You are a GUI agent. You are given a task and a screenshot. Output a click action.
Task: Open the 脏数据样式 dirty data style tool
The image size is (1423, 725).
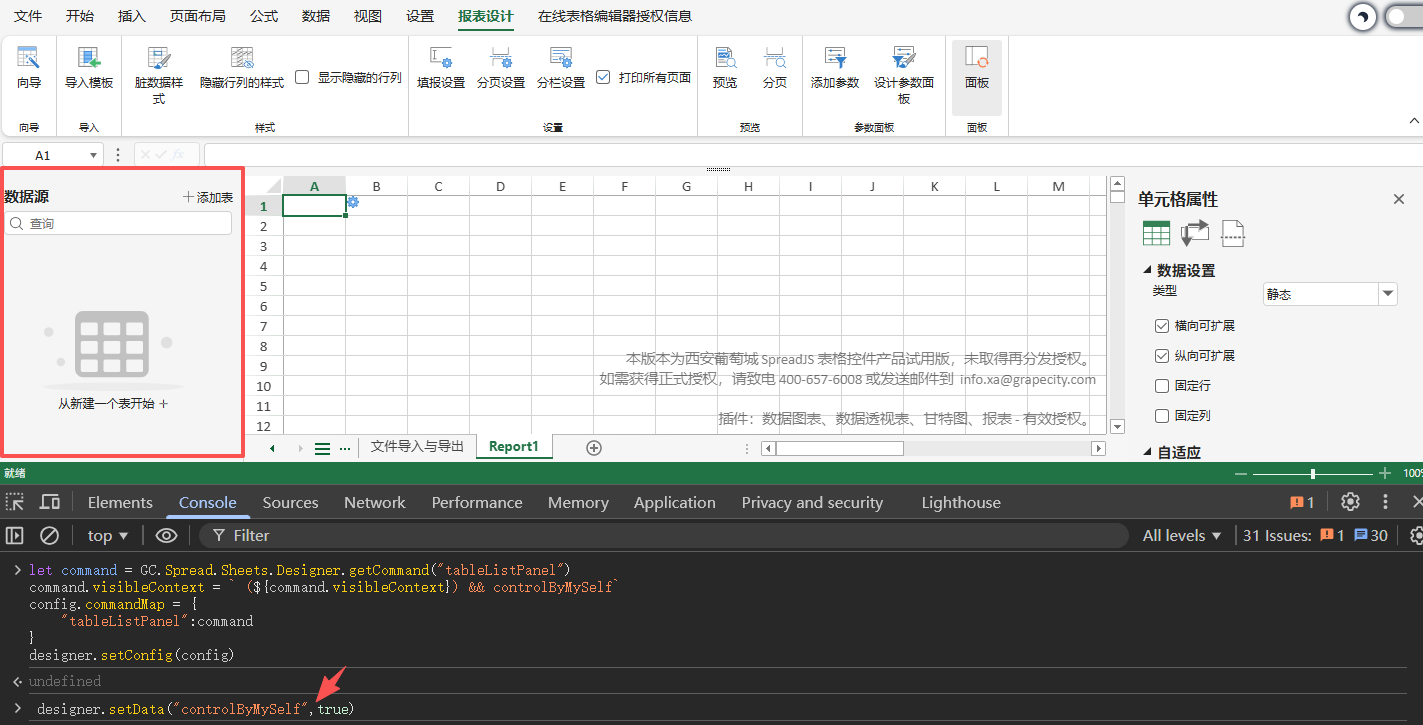pos(159,74)
